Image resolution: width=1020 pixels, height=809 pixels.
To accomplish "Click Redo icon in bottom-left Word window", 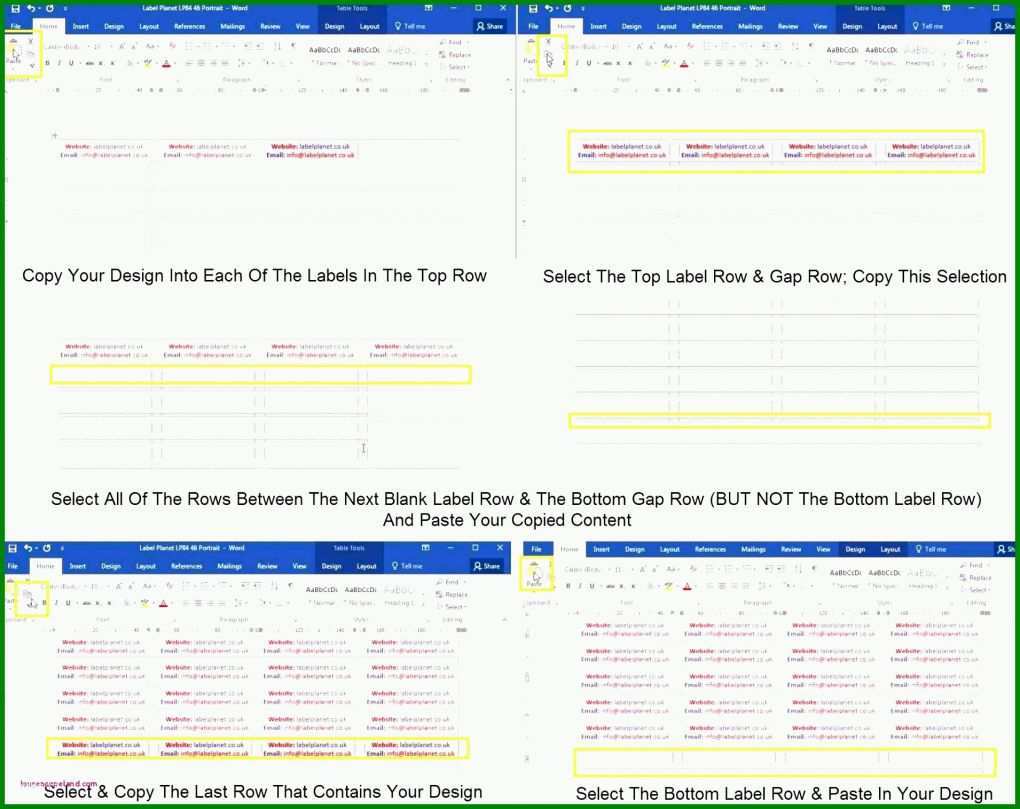I will pos(47,548).
